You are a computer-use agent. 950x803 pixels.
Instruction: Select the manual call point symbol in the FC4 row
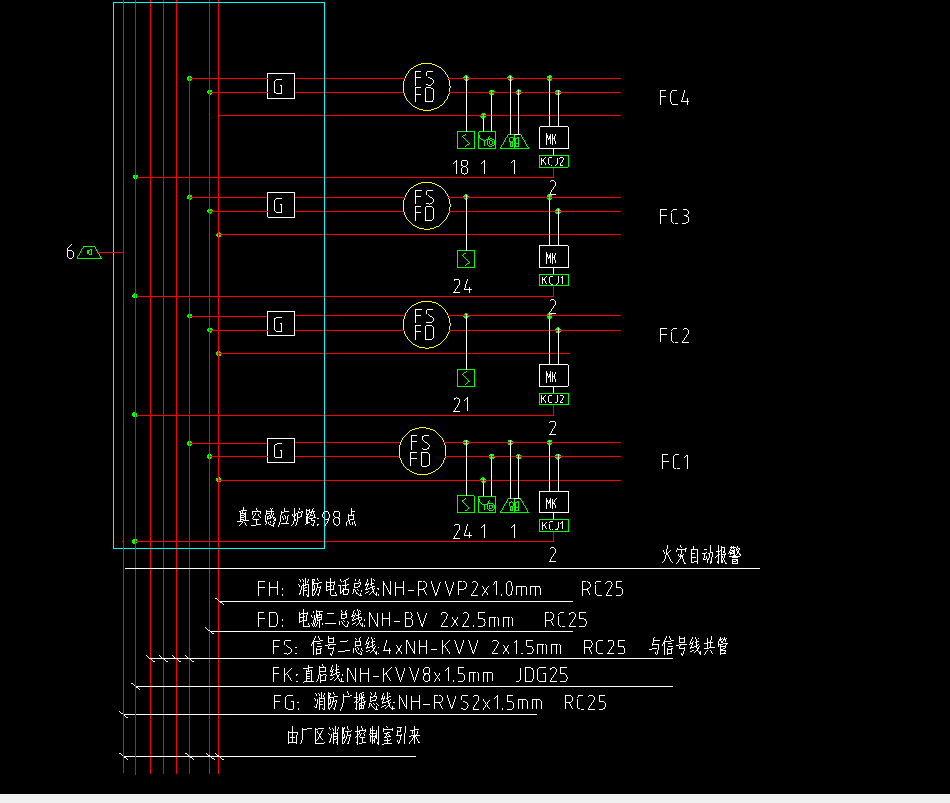tap(487, 140)
